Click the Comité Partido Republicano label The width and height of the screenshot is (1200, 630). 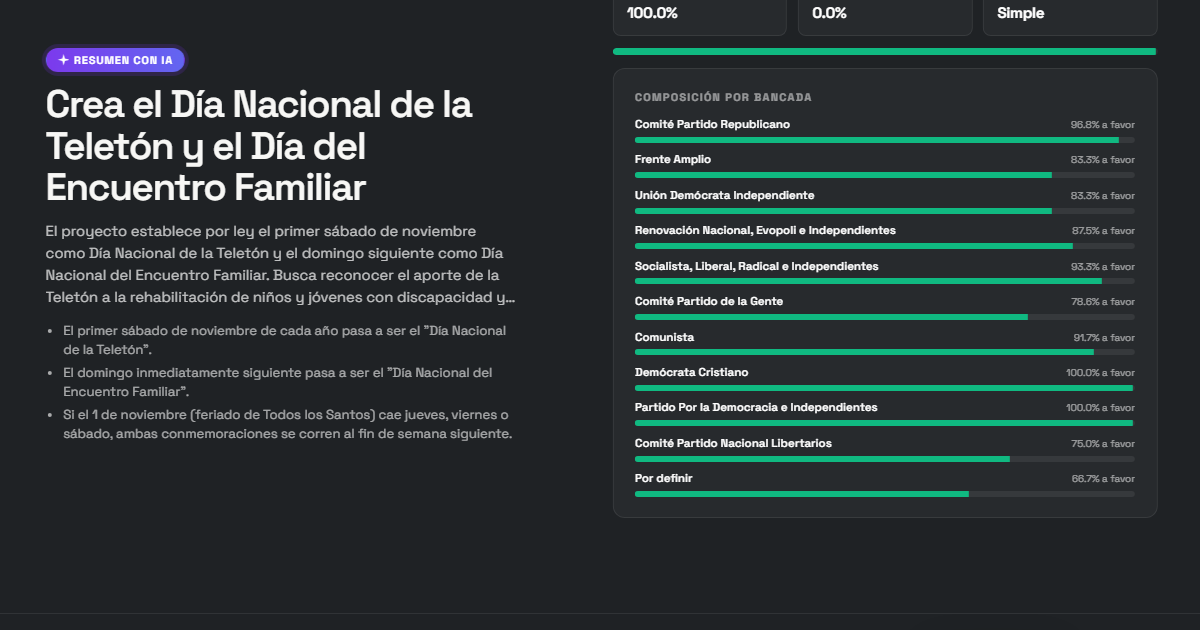pyautogui.click(x=712, y=124)
